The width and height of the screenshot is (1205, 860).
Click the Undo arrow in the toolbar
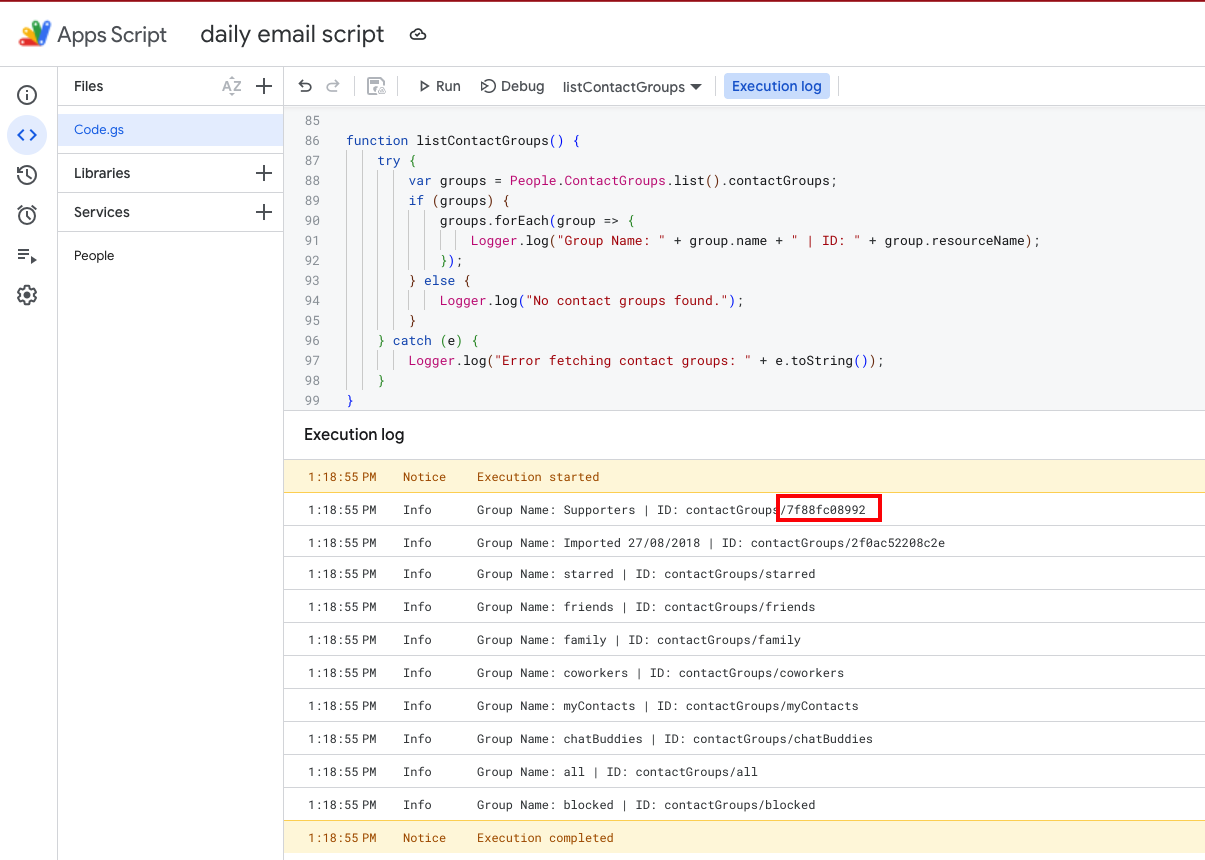pos(305,86)
